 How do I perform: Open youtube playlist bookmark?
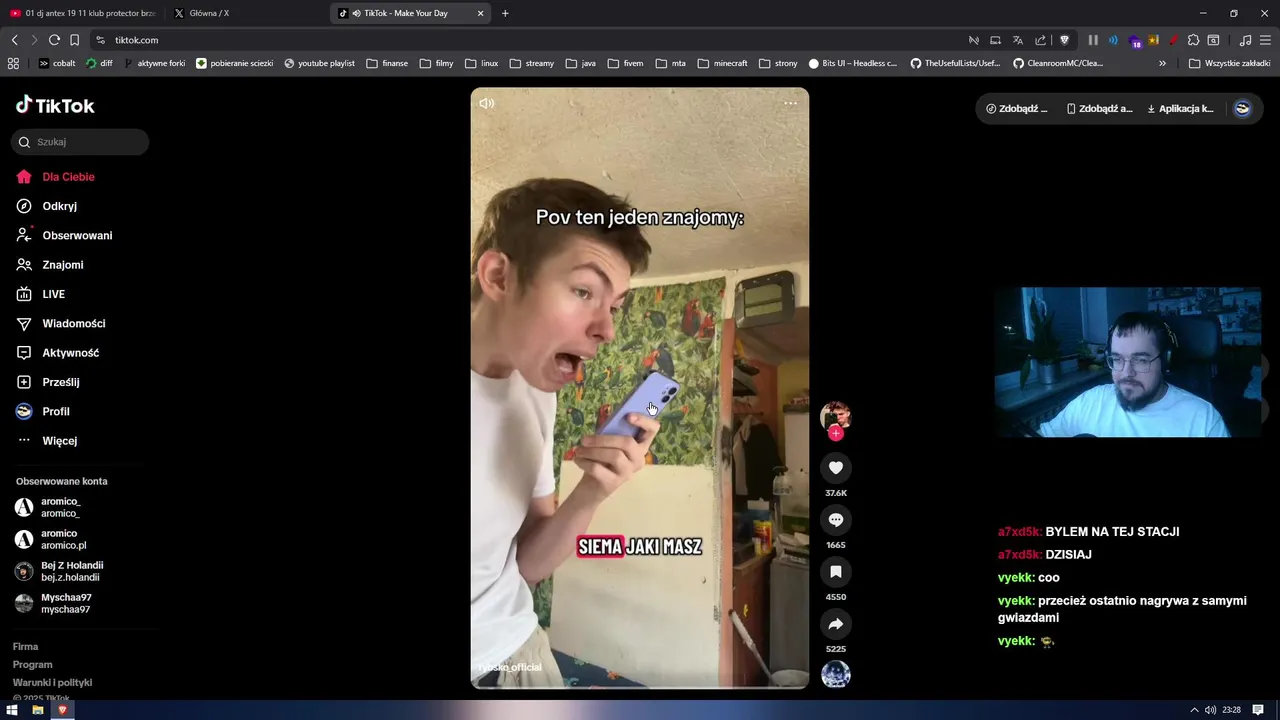[319, 63]
